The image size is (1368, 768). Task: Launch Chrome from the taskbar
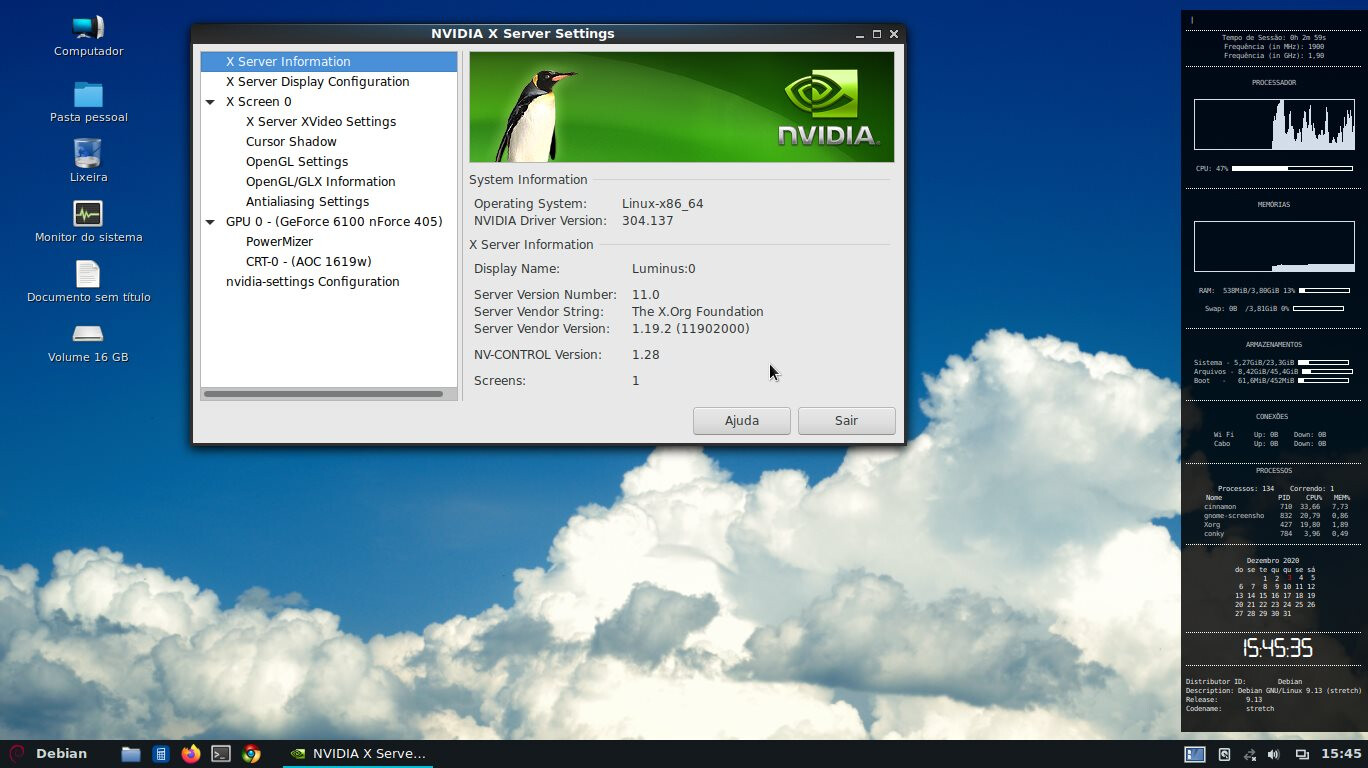click(x=251, y=754)
